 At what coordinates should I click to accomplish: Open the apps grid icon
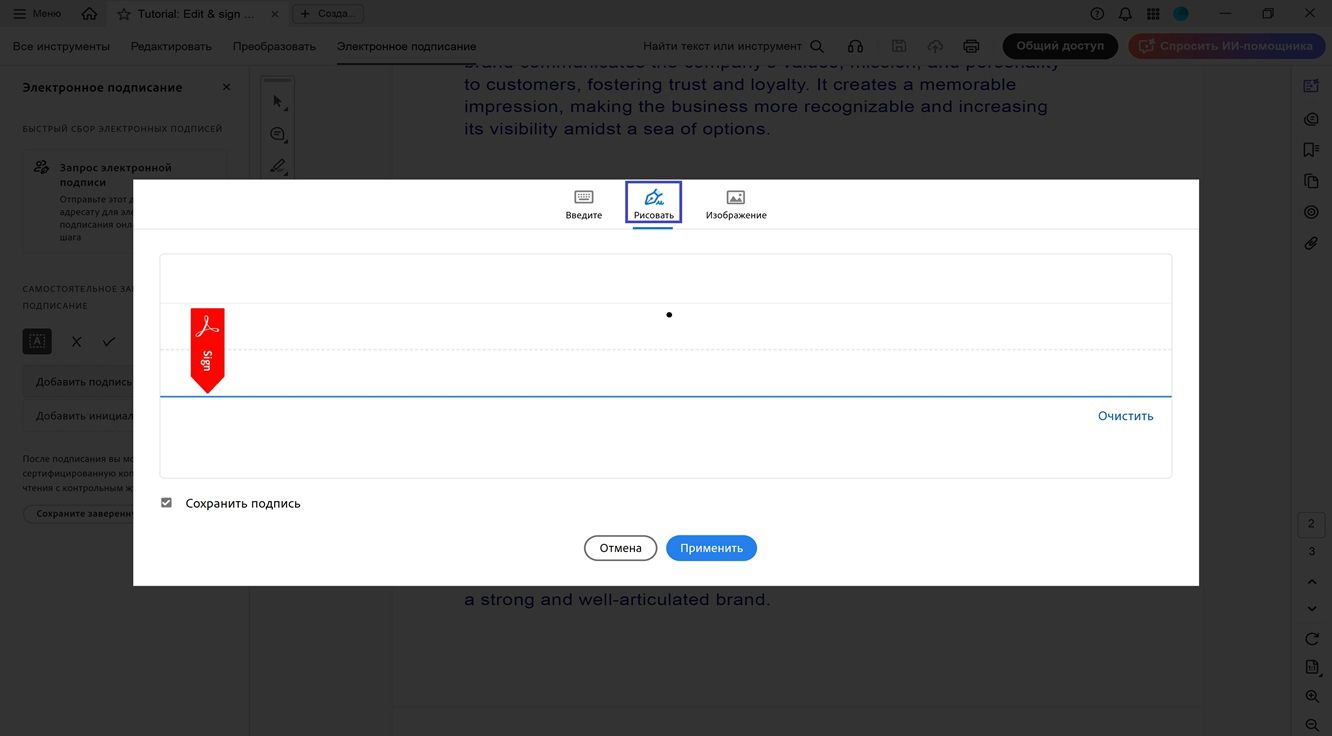[x=1153, y=14]
